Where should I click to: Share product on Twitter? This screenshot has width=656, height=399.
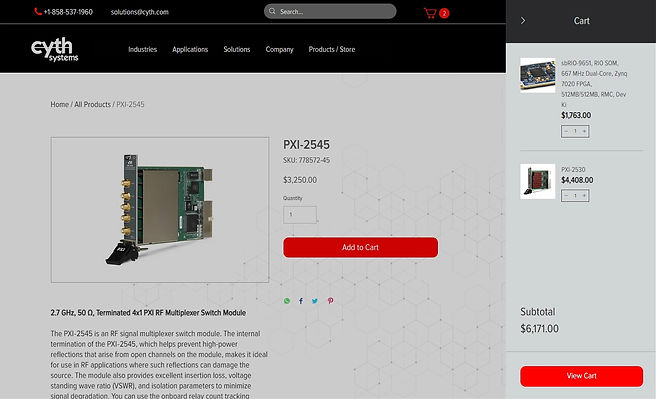[x=315, y=301]
